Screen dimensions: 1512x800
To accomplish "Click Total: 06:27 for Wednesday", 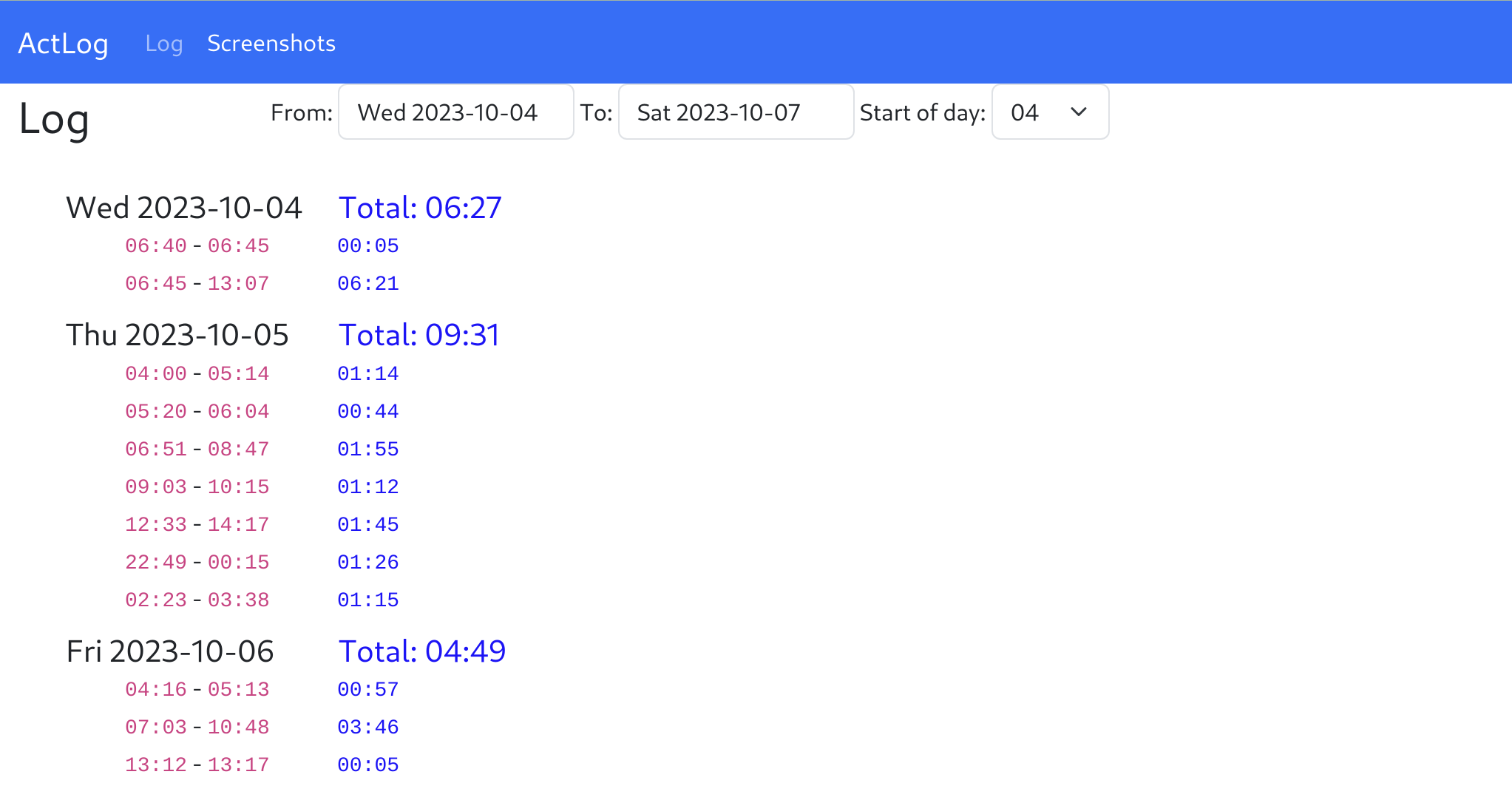I will pos(419,208).
